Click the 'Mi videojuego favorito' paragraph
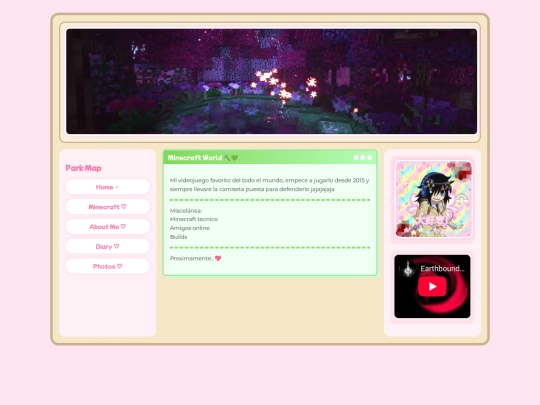This screenshot has height=405, width=540. tap(269, 185)
